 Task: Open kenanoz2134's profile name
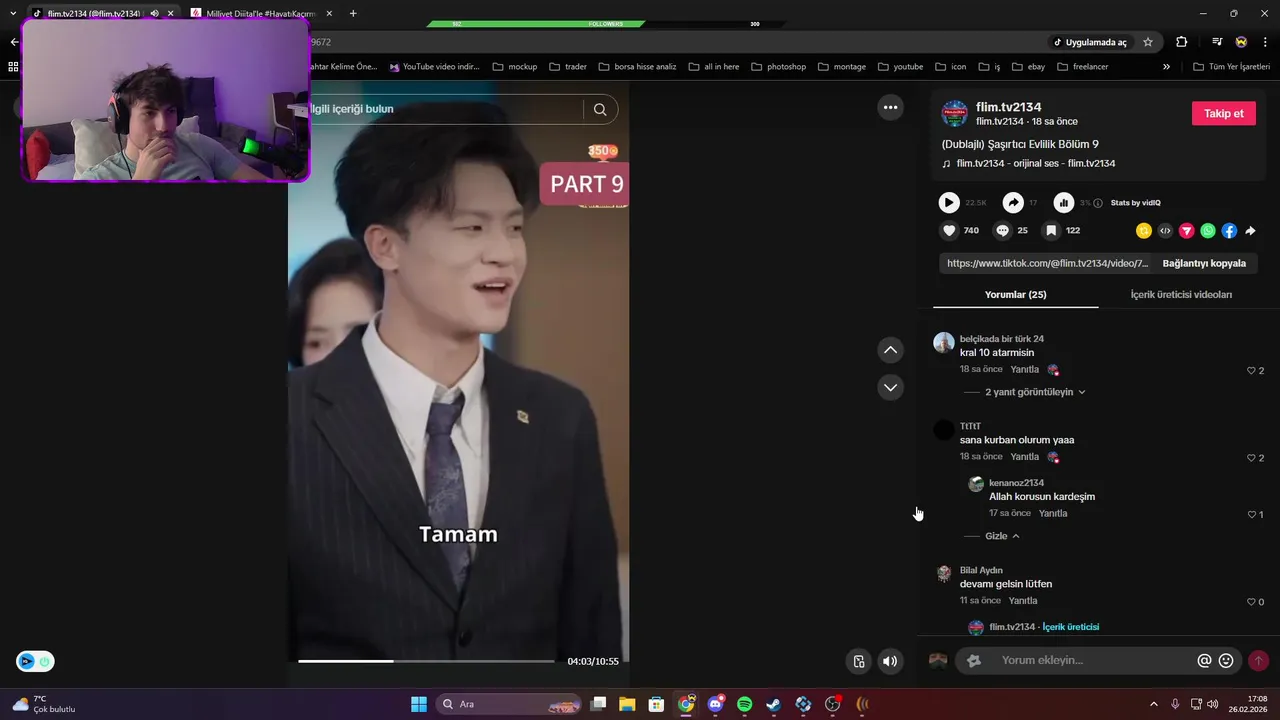[1016, 483]
